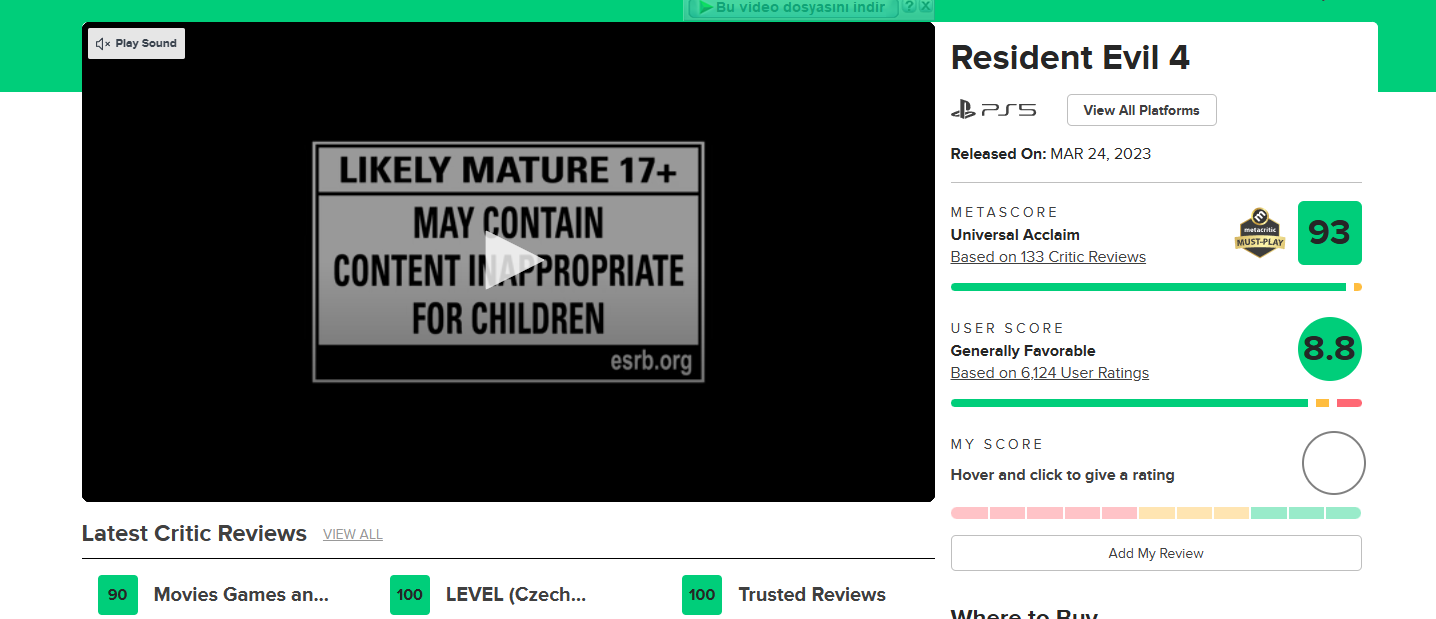1436x619 pixels.
Task: Click 'Bu video dosyasını indir' download text
Action: [800, 8]
